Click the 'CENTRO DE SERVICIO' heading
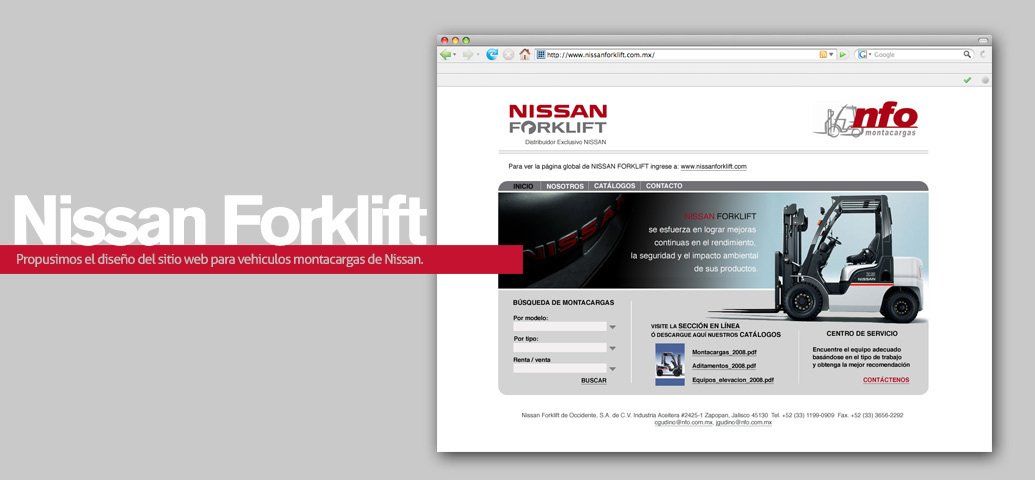Screen dimensions: 1035x480 [x=860, y=334]
